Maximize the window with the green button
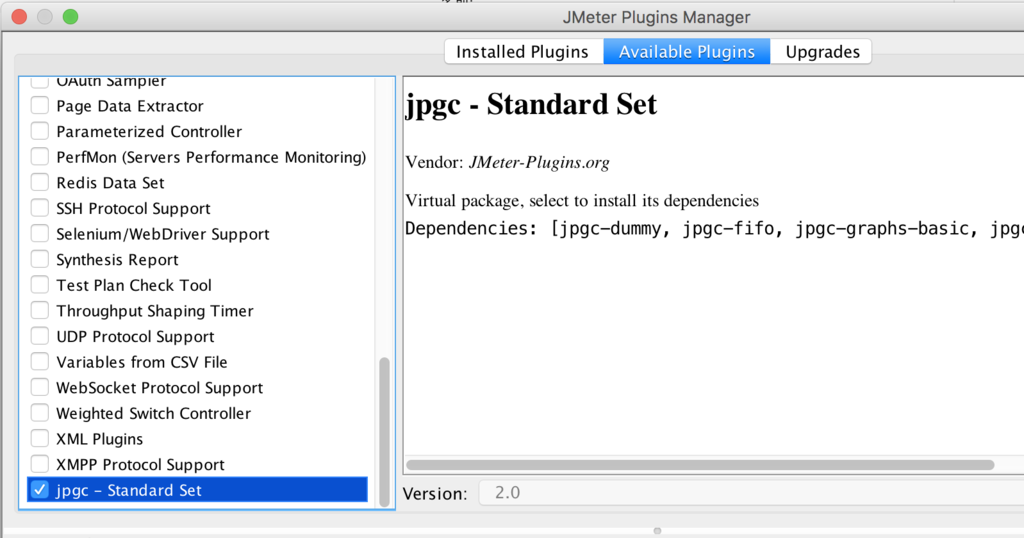This screenshot has width=1024, height=538. coord(71,17)
